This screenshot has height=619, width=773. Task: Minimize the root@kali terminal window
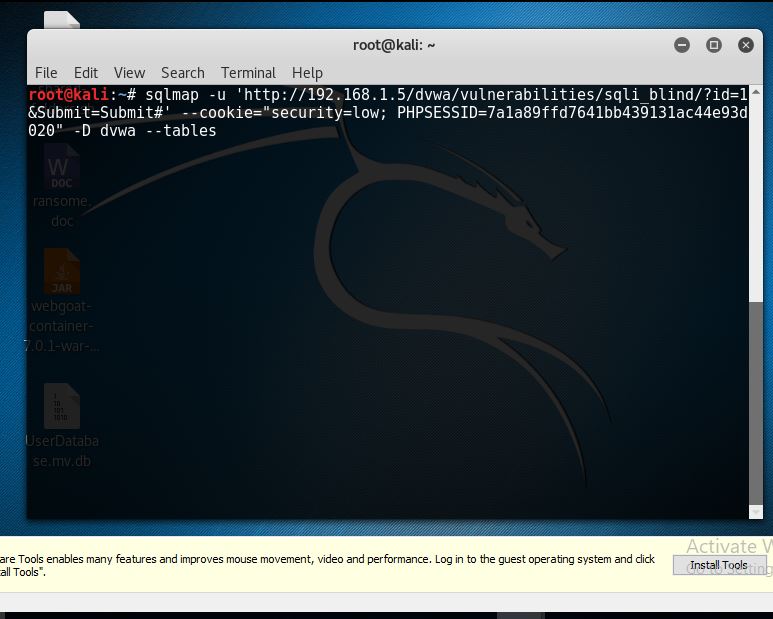click(x=682, y=45)
